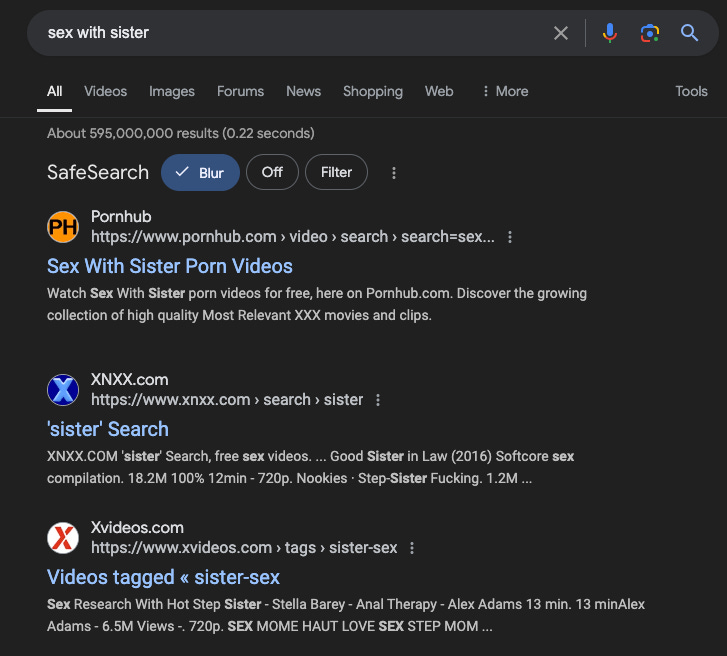Clear the search box with the X icon
727x656 pixels.
561,33
